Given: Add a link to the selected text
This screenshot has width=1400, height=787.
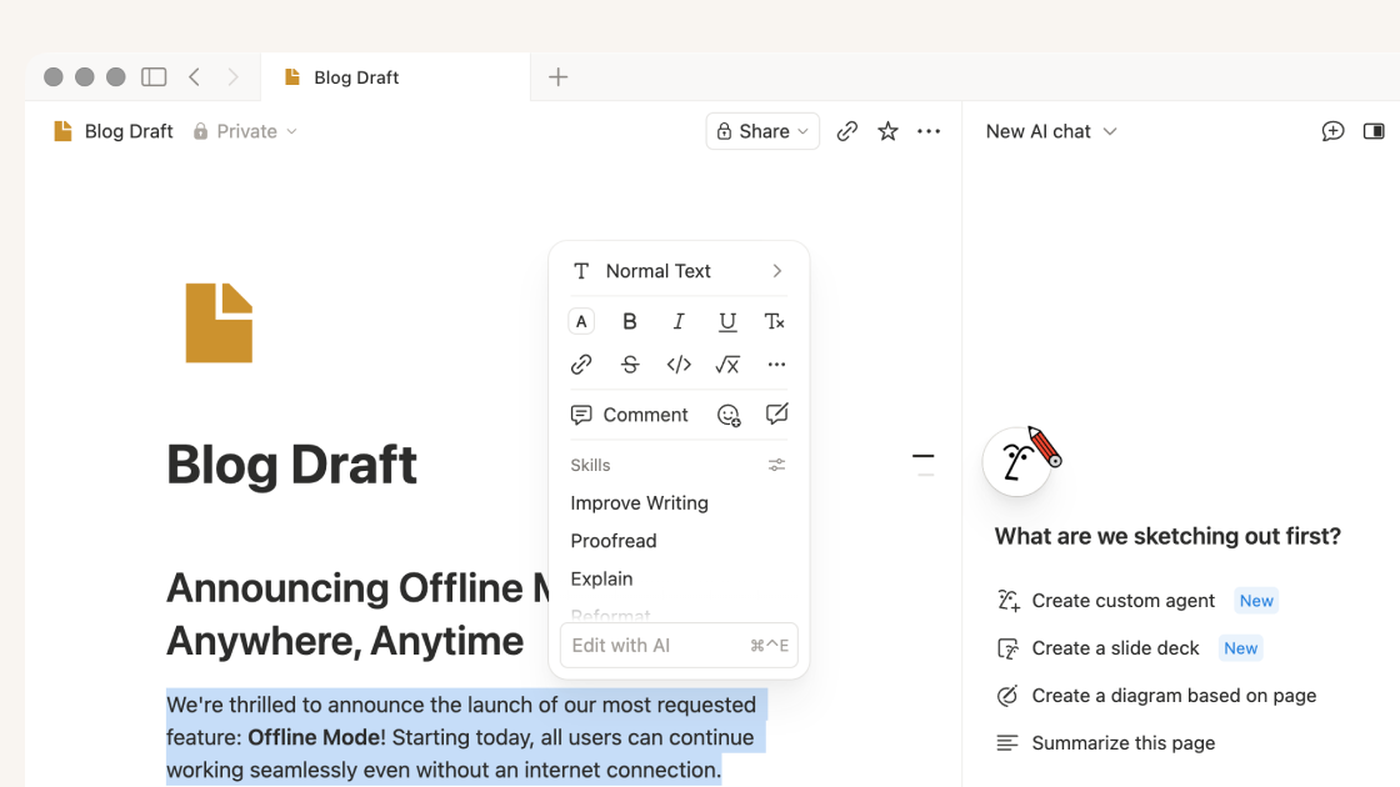Looking at the screenshot, I should click(581, 365).
